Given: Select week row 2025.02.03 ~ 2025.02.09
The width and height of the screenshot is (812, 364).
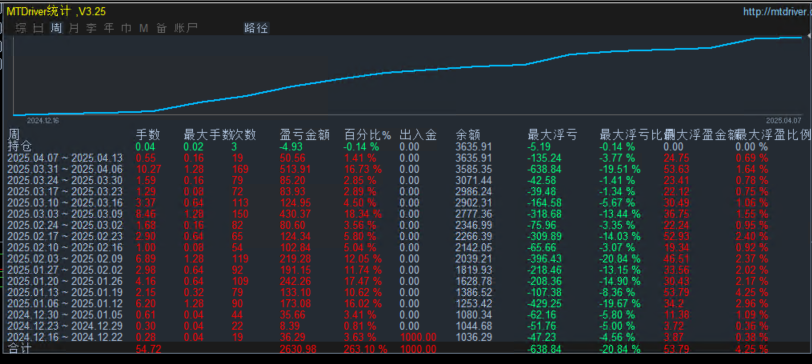Looking at the screenshot, I should [x=65, y=259].
